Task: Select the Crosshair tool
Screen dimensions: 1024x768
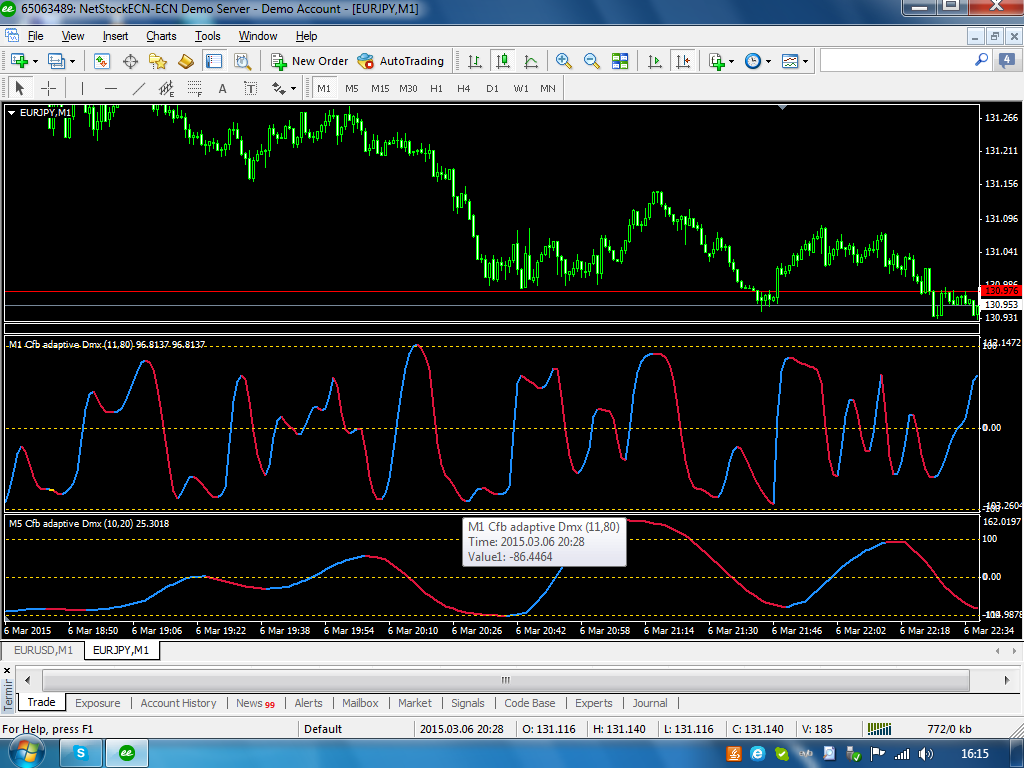Action: [47, 88]
